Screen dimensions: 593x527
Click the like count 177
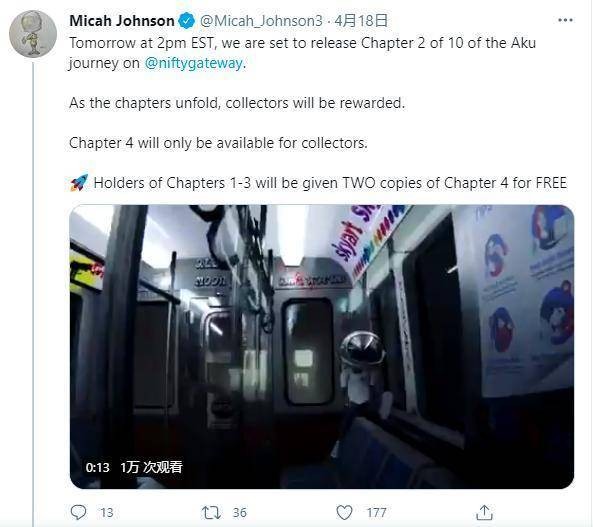(377, 513)
